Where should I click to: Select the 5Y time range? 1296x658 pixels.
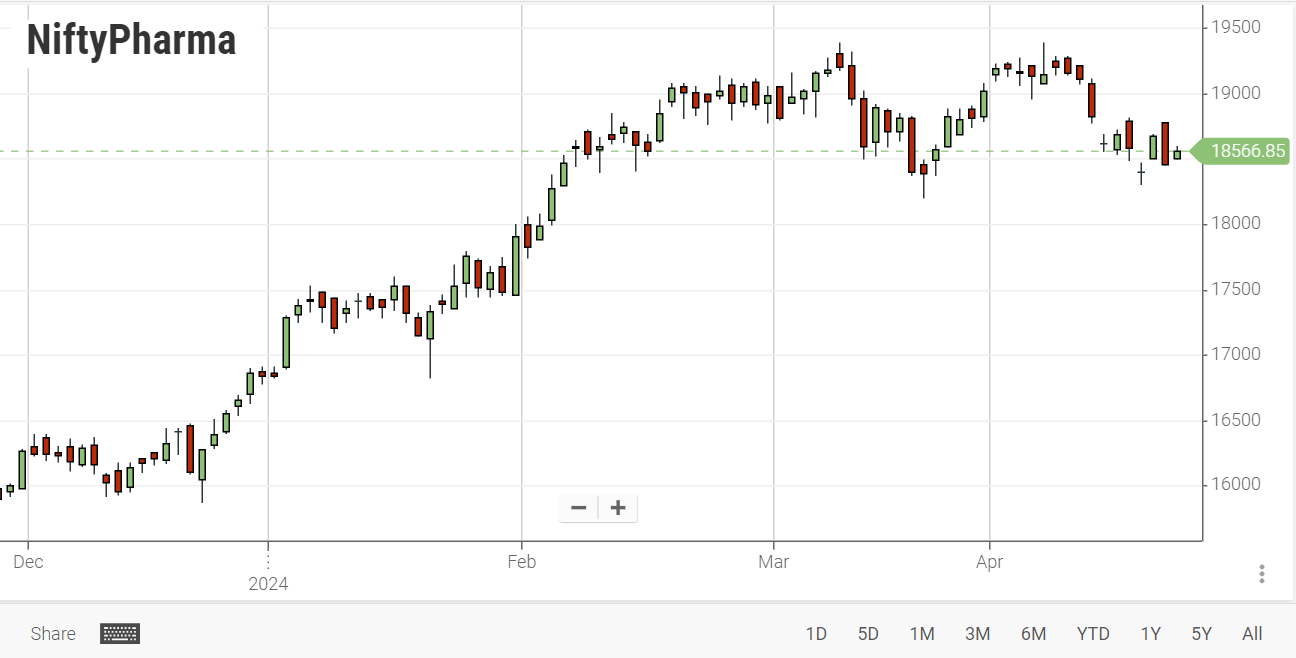1201,633
